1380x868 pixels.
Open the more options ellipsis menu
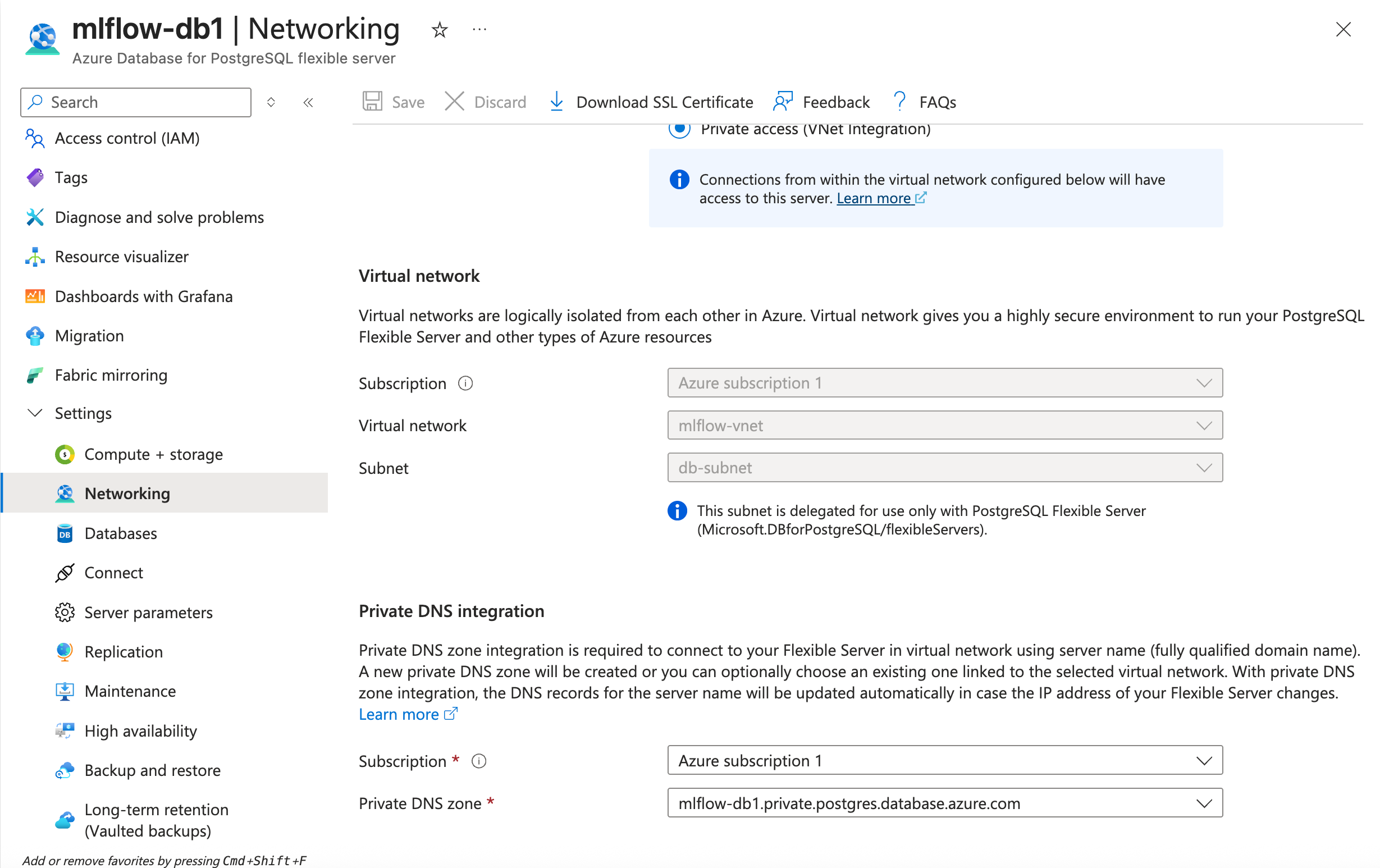(479, 29)
